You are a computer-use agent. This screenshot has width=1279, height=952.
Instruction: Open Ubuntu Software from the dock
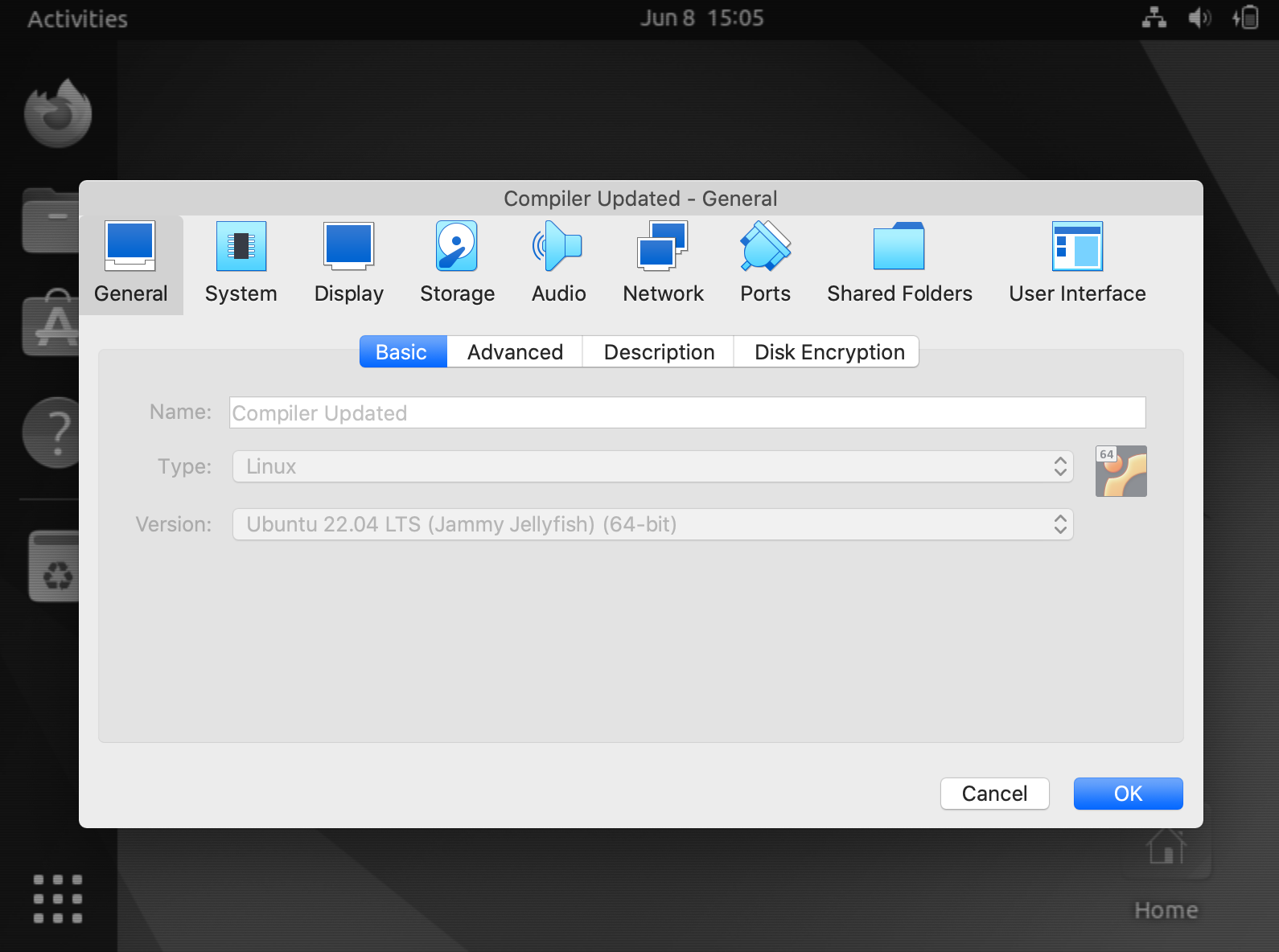click(x=51, y=323)
